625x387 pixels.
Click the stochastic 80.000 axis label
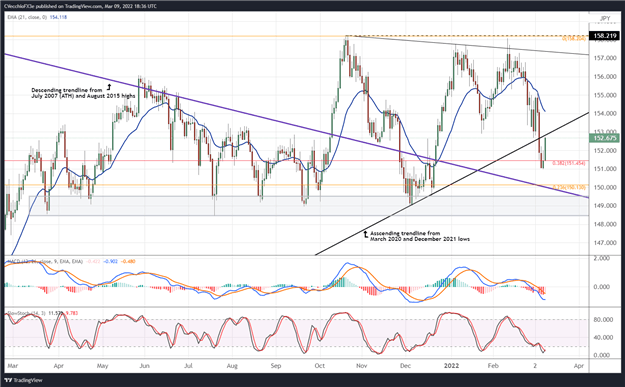coord(602,320)
